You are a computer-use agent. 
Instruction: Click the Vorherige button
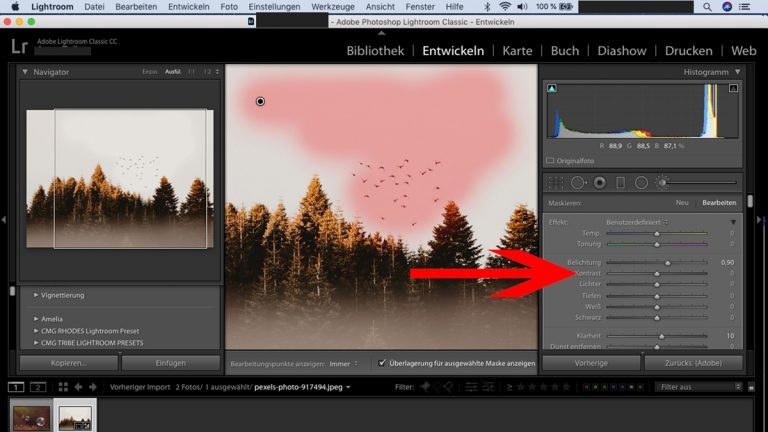pos(591,363)
